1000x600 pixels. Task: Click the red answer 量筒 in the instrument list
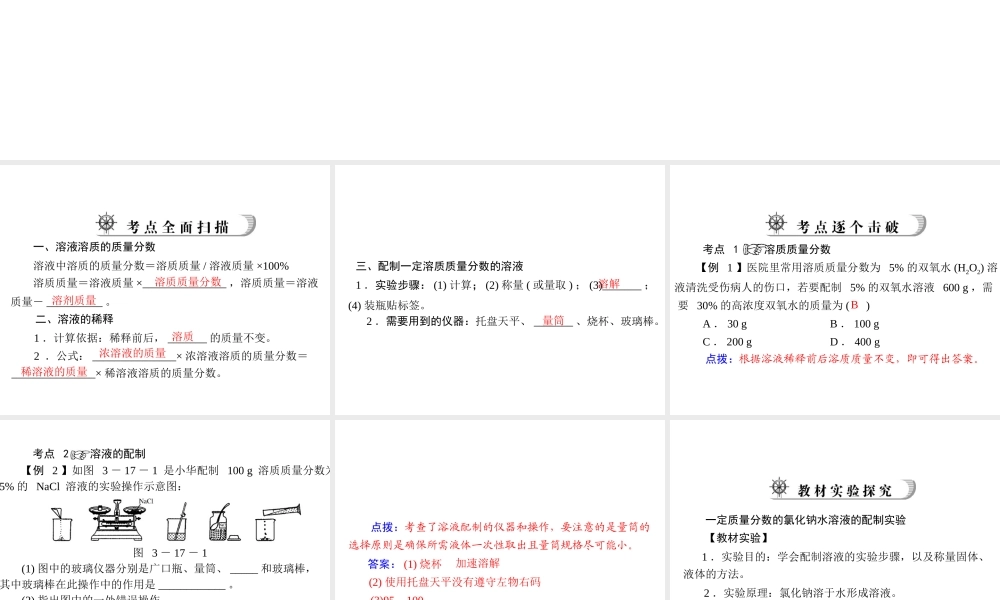coord(553,321)
